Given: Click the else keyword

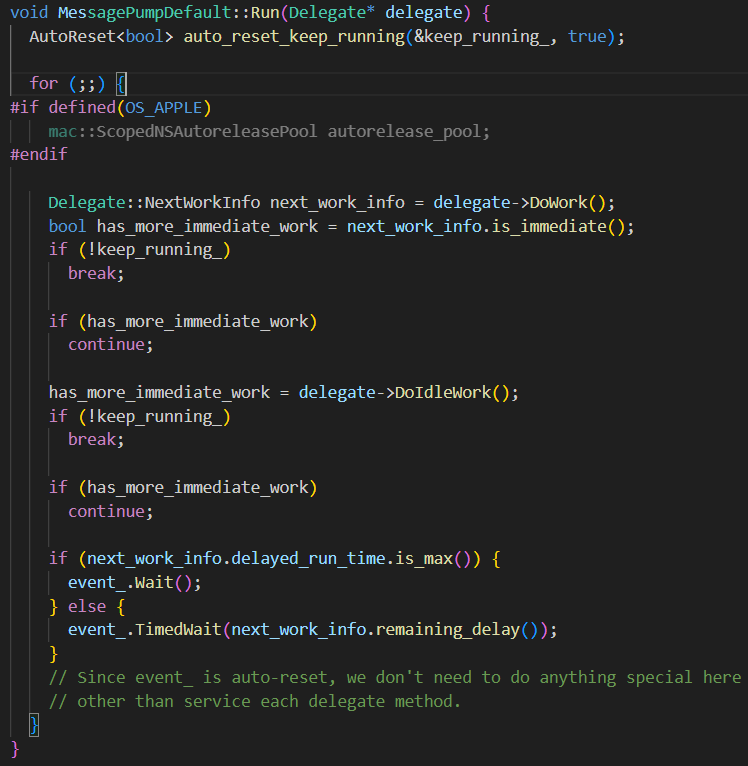Looking at the screenshot, I should pos(87,605).
